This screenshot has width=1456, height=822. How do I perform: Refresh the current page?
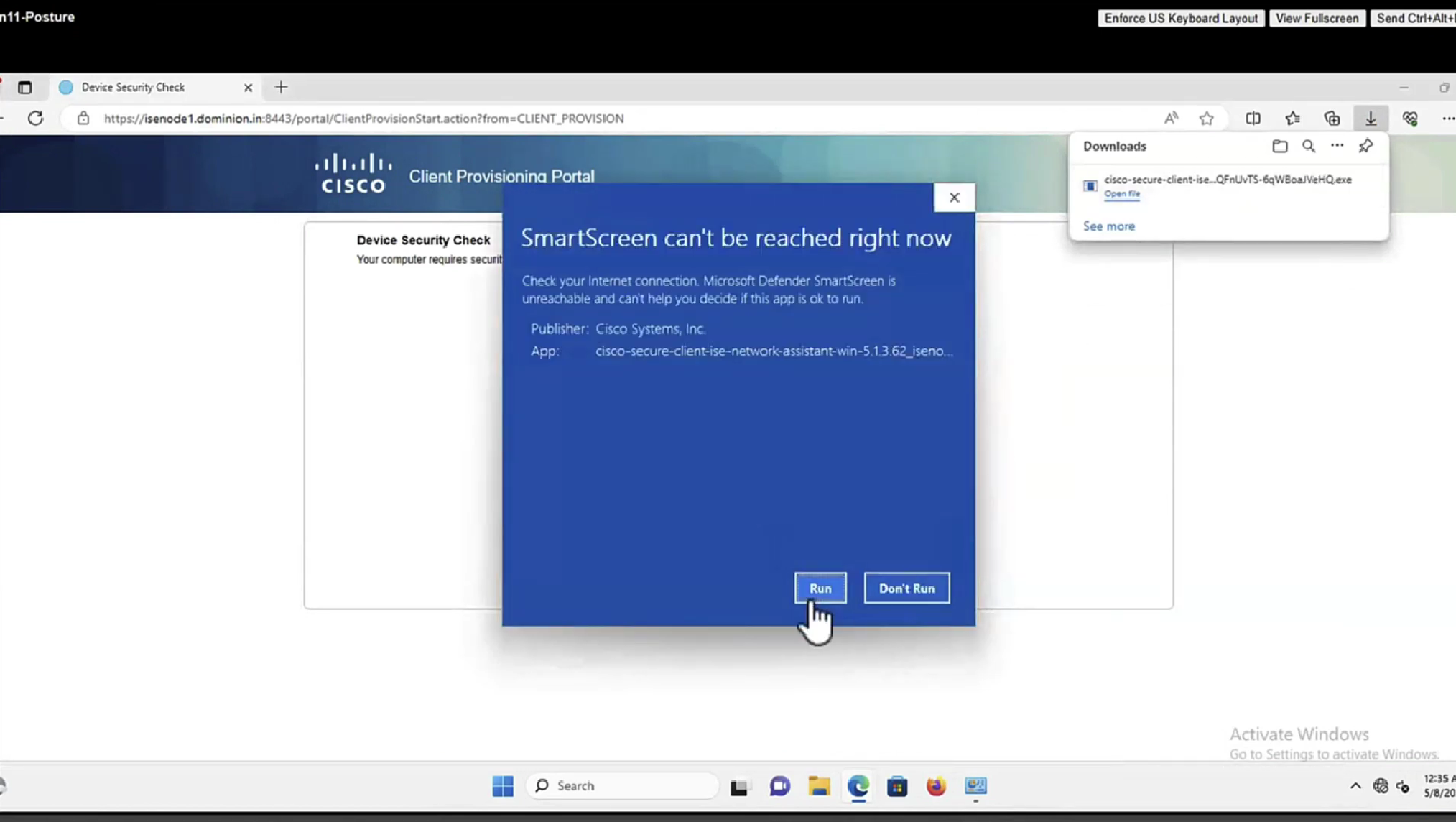(x=35, y=119)
